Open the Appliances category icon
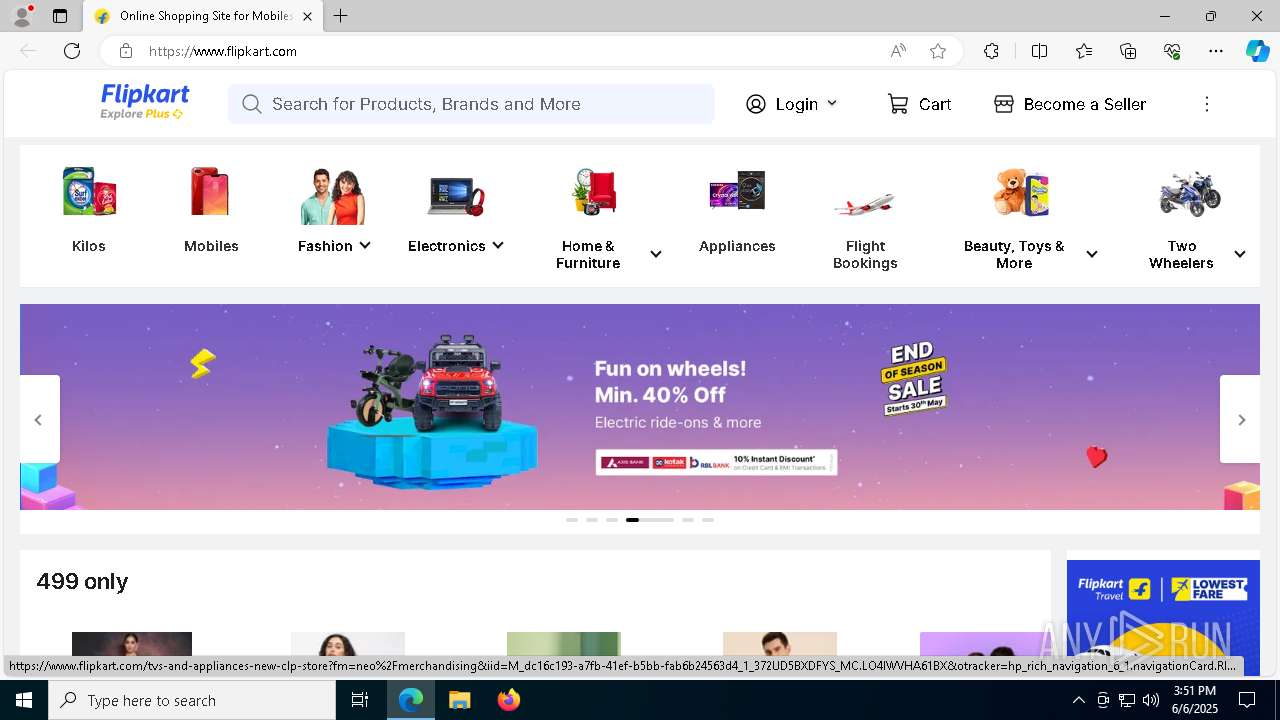This screenshot has height=720, width=1280. tap(737, 190)
